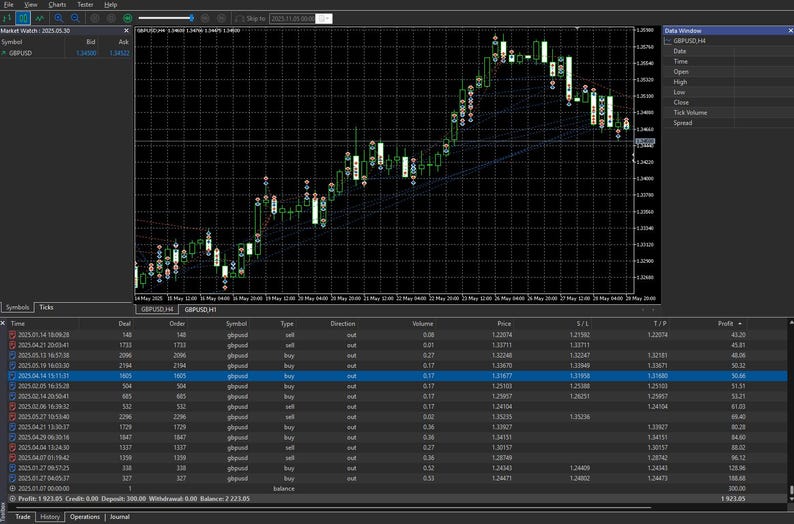Click the Skip to button
Screen dimensions: 794x524
[x=251, y=18]
